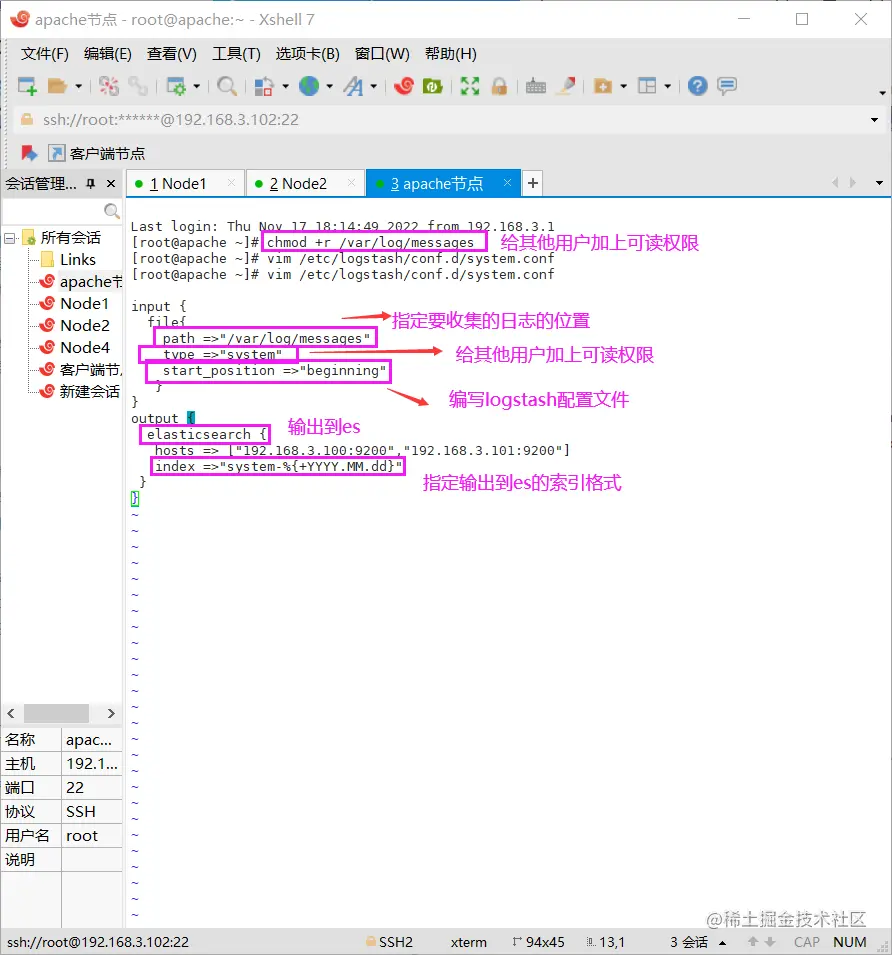Open dropdown next to Properties gear icon

point(197,86)
